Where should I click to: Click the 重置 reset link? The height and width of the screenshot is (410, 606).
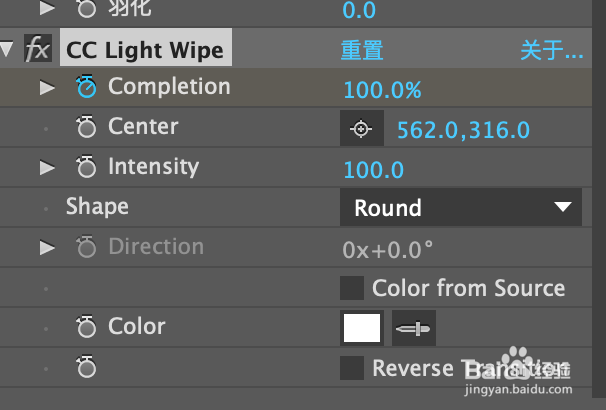(362, 50)
